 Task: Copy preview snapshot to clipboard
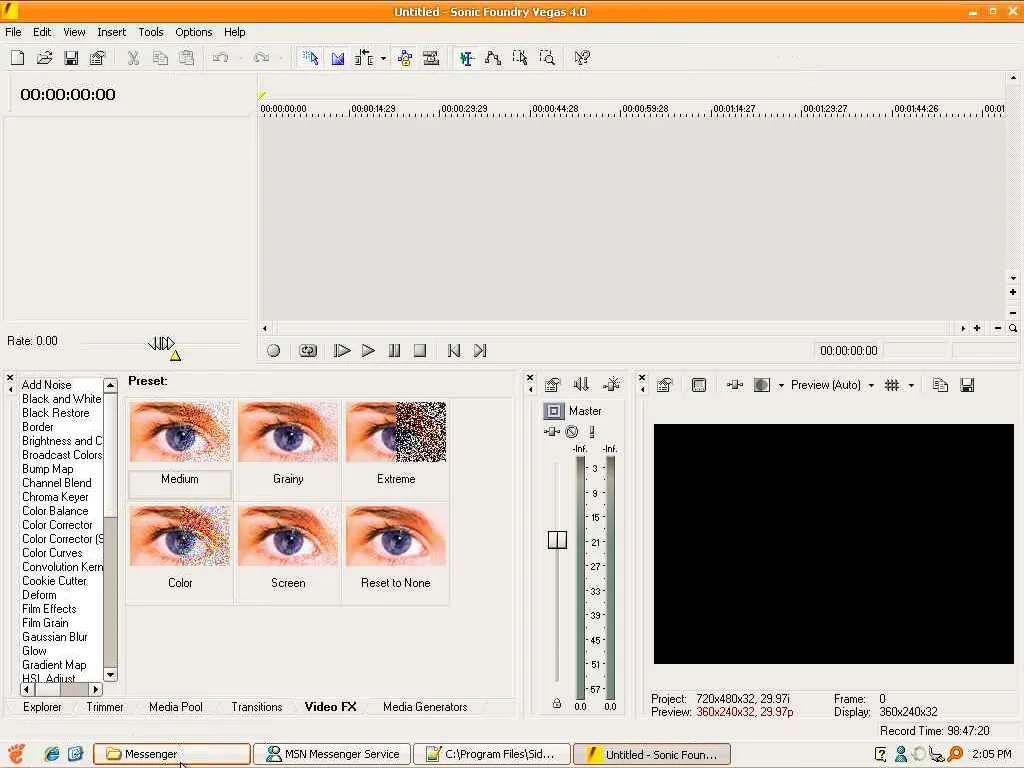pos(940,385)
